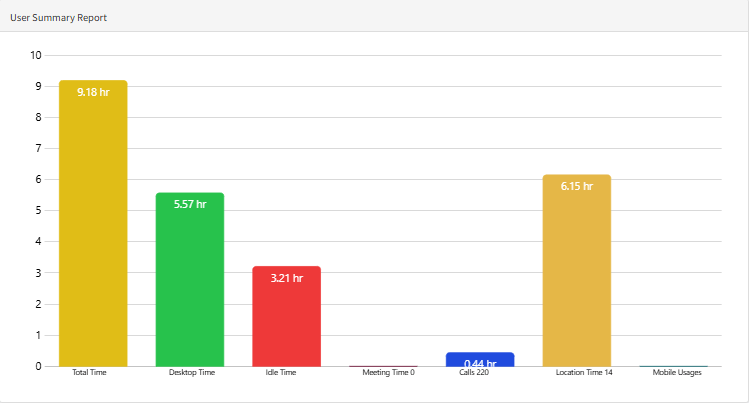The height and width of the screenshot is (403, 749).
Task: Click the User Summary Report title
Action: click(58, 18)
